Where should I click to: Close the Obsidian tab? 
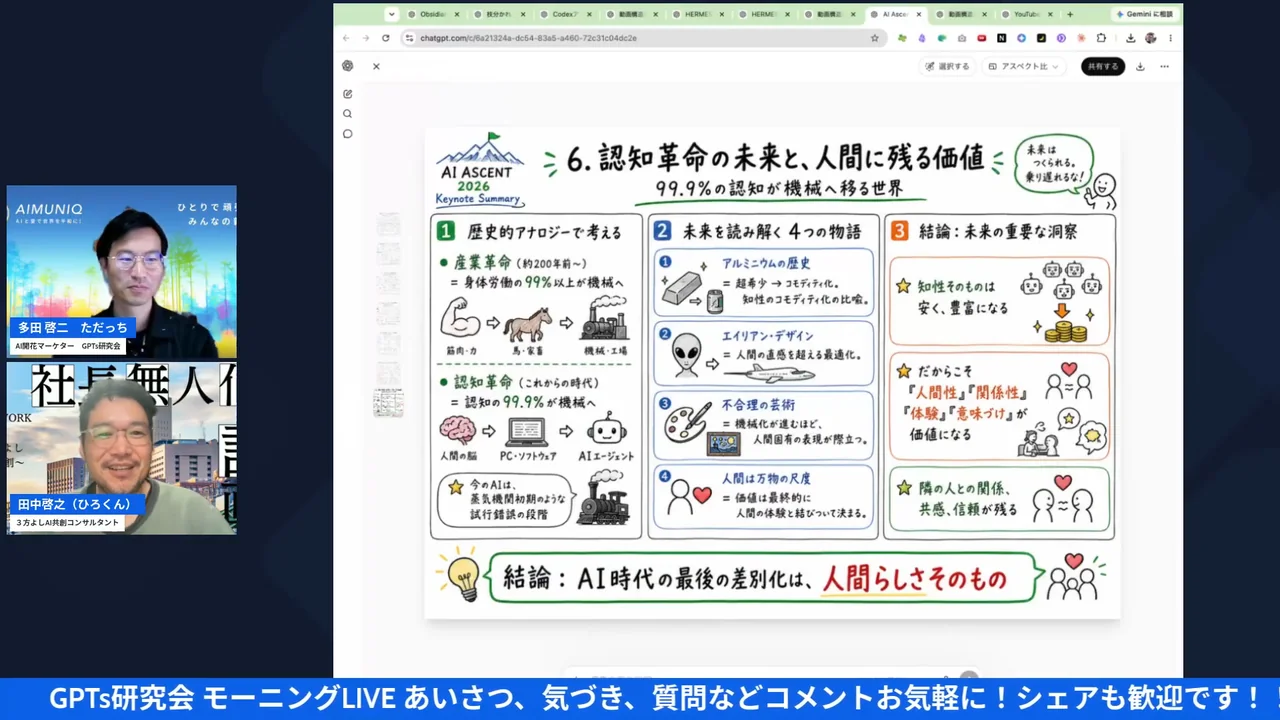coord(457,14)
